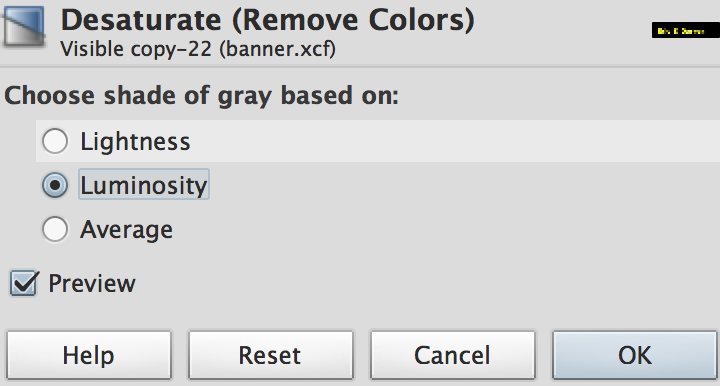Viewport: 720px width, 386px height.
Task: Open the Help button
Action: tap(89, 355)
